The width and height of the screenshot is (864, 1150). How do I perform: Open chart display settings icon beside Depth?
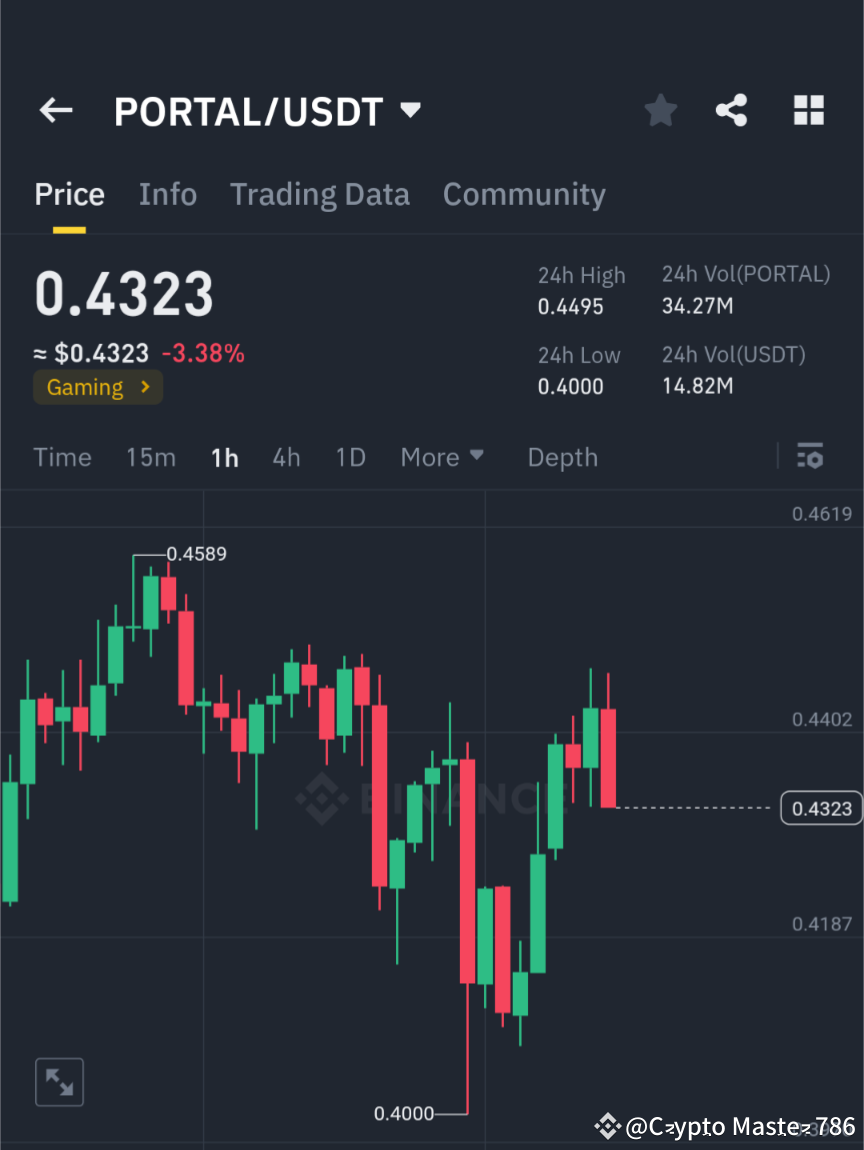810,456
